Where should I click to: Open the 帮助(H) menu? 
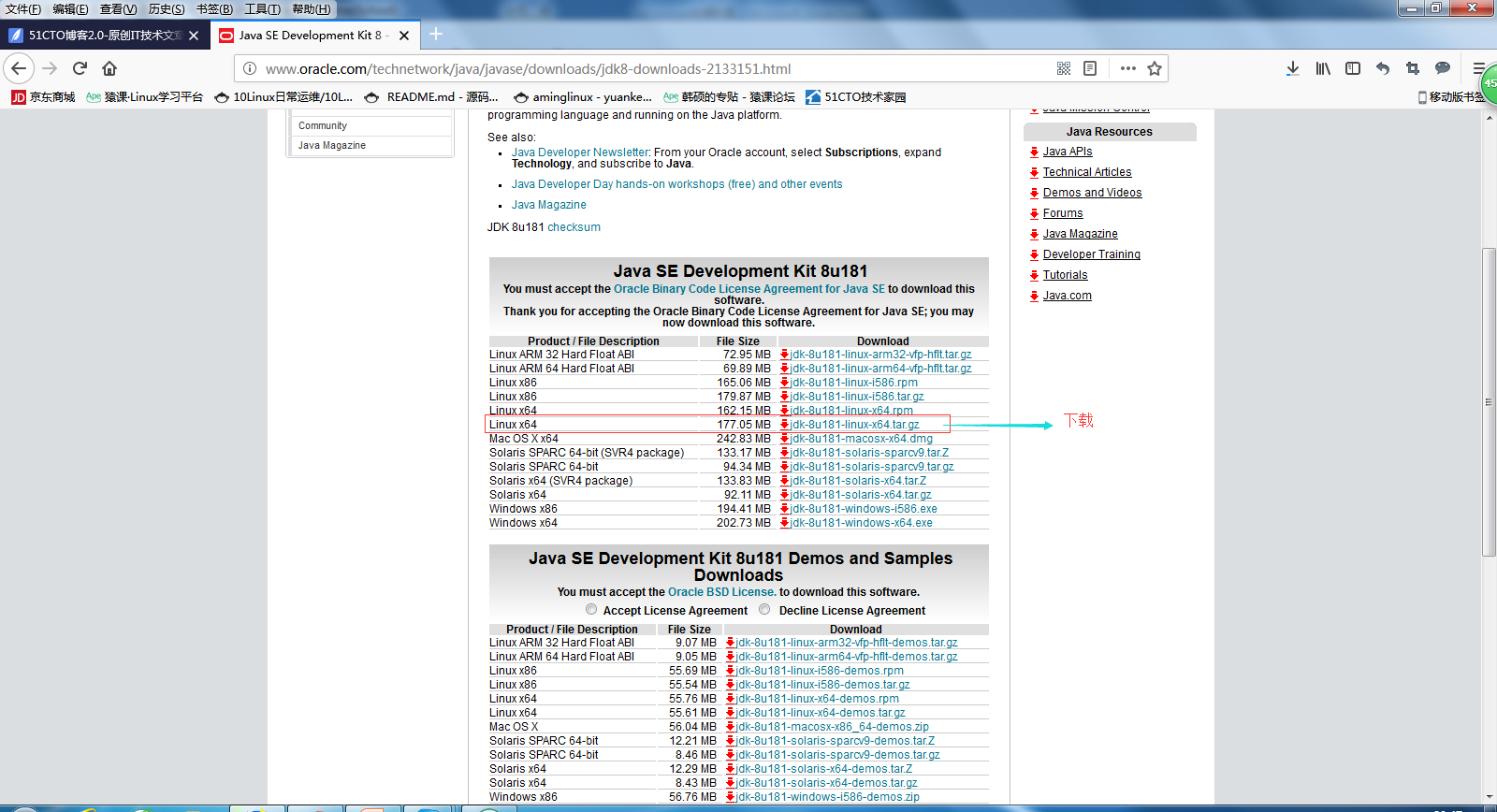(x=312, y=9)
